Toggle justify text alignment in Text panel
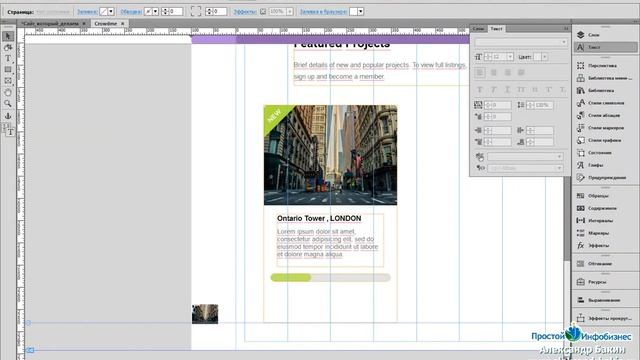The width and height of the screenshot is (640, 360). coord(521,73)
